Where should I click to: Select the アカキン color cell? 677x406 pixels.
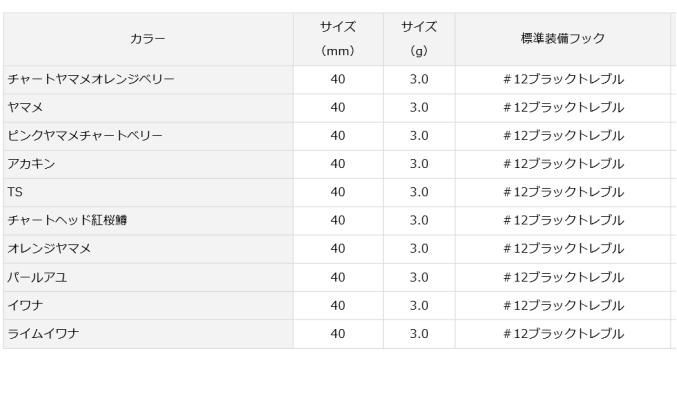tap(31, 164)
